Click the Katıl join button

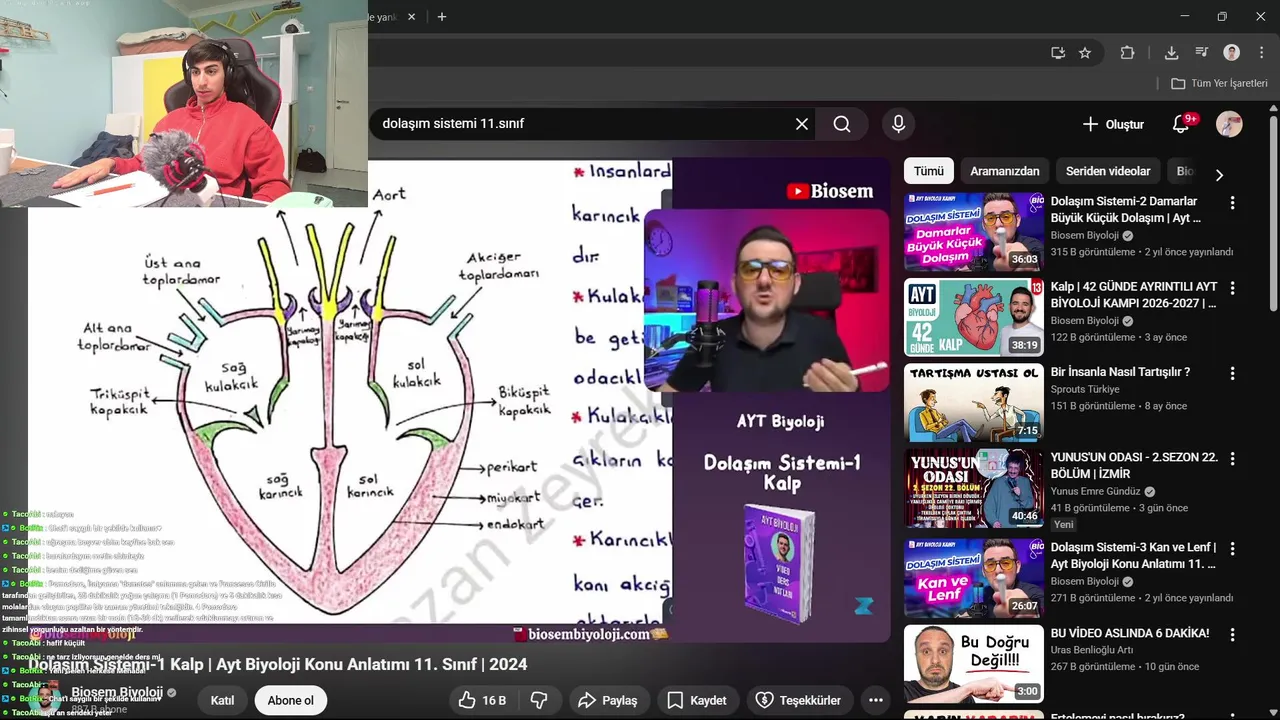(222, 700)
